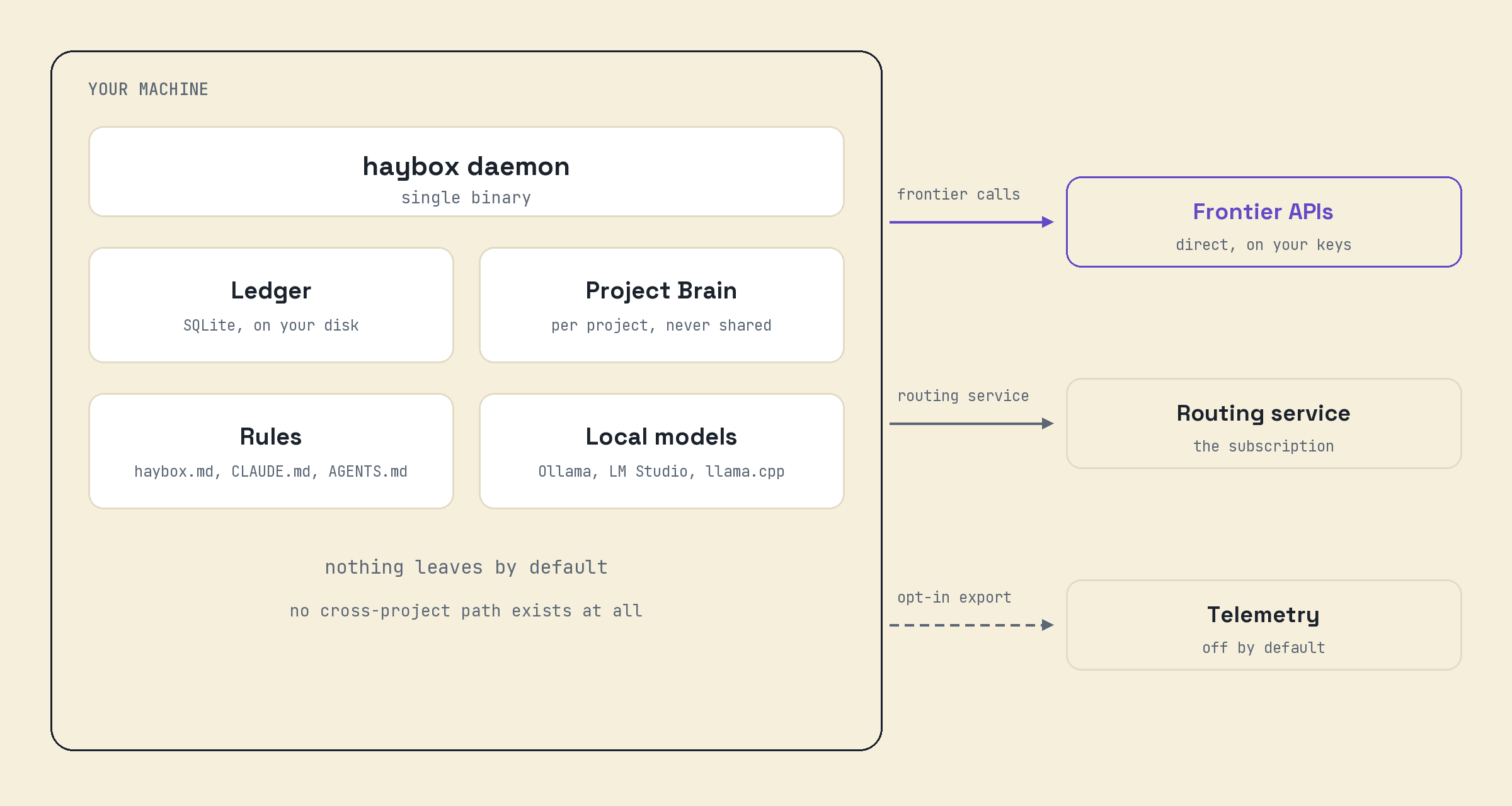
Task: Click 'direct, on your keys' text
Action: 1264,245
